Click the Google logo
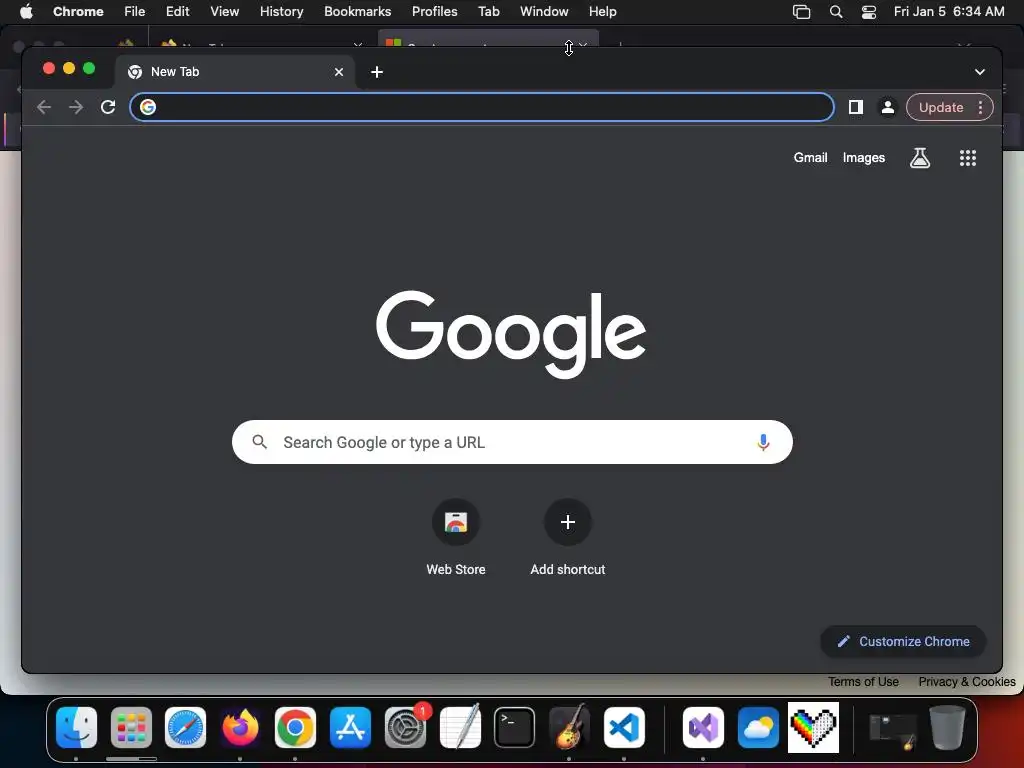Image resolution: width=1024 pixels, height=768 pixels. pyautogui.click(x=511, y=334)
